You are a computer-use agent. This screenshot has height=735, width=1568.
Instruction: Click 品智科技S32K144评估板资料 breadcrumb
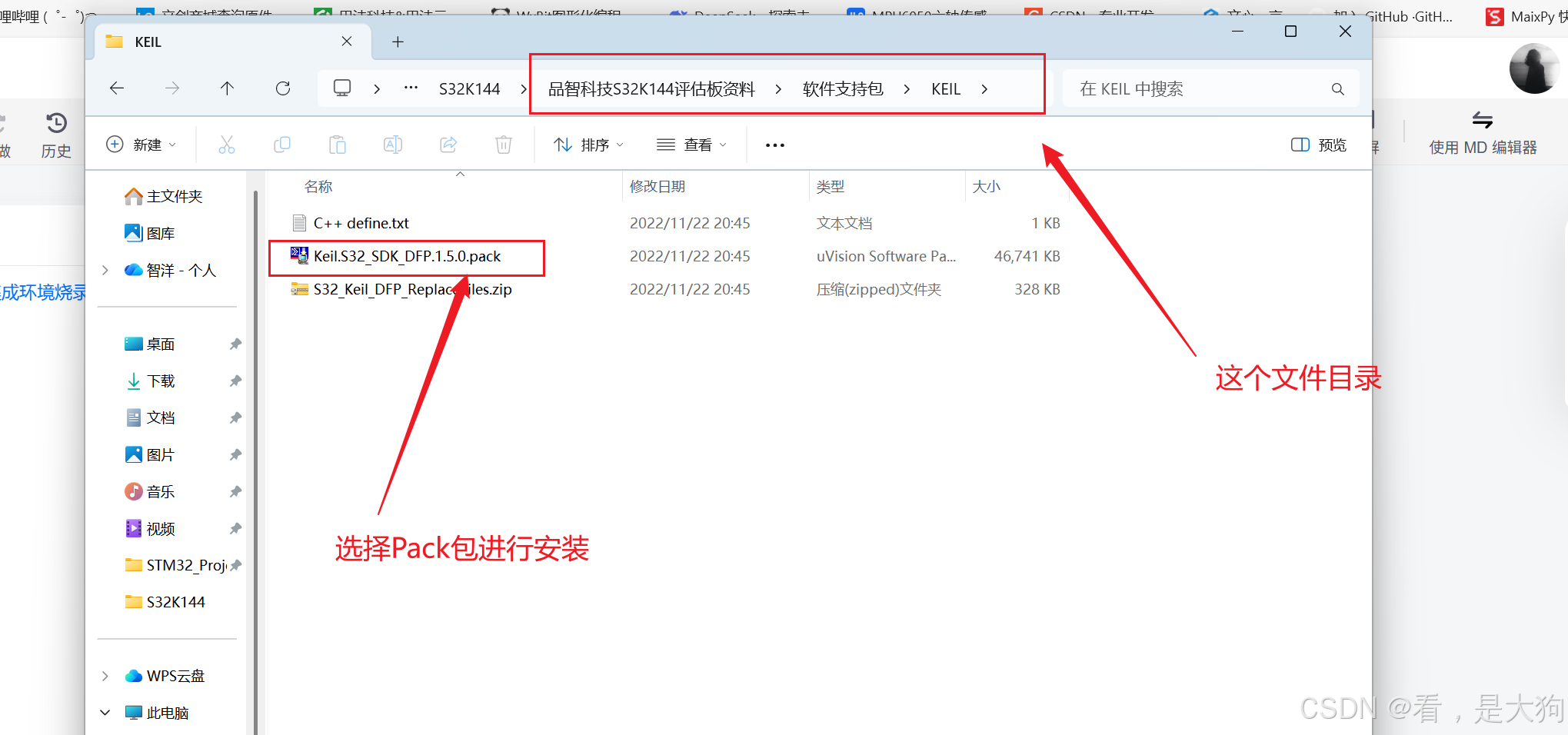[651, 89]
